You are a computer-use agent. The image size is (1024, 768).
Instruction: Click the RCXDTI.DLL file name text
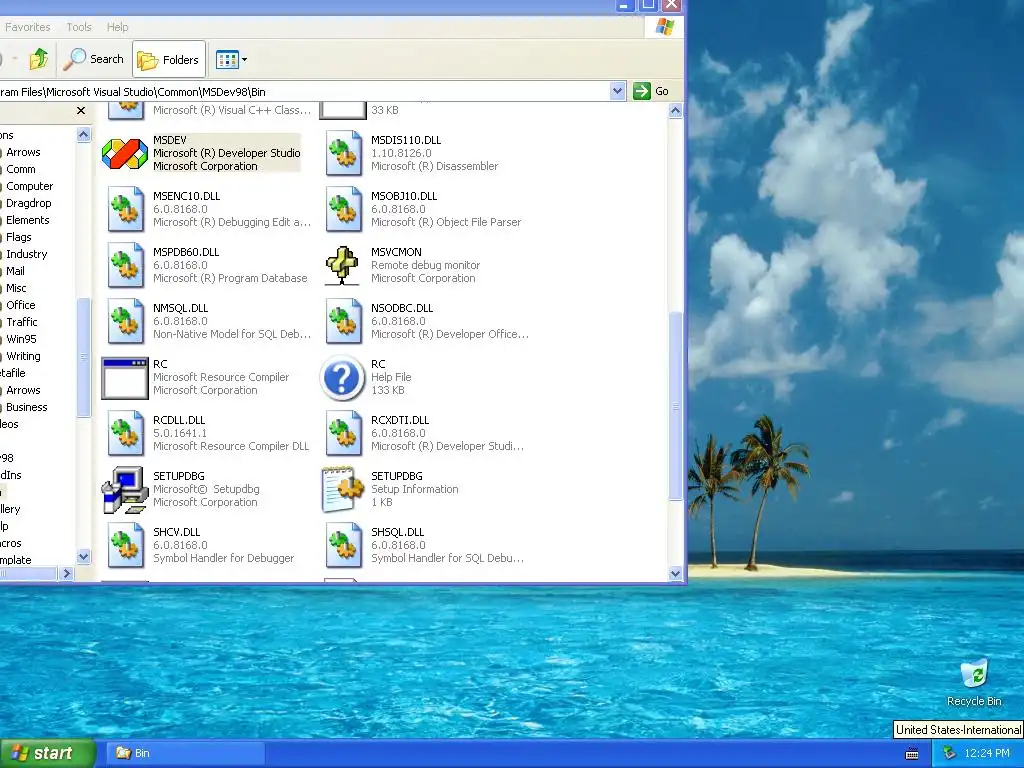(x=400, y=420)
